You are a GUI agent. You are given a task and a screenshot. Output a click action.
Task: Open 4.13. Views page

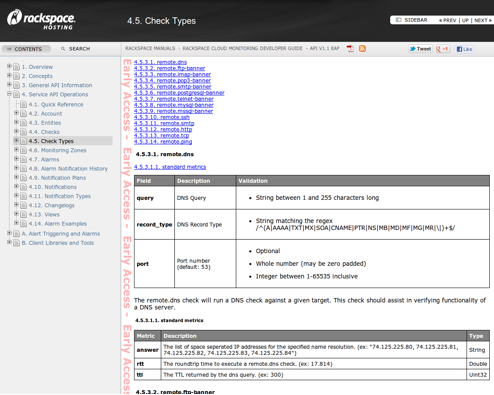coord(44,214)
